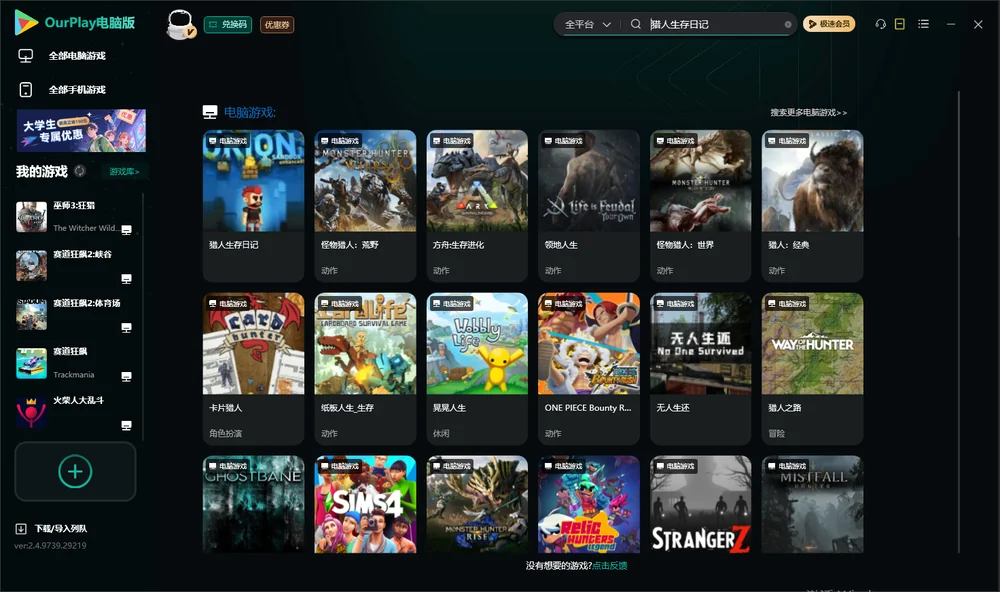Expand the 游戏库> library link

tap(124, 172)
